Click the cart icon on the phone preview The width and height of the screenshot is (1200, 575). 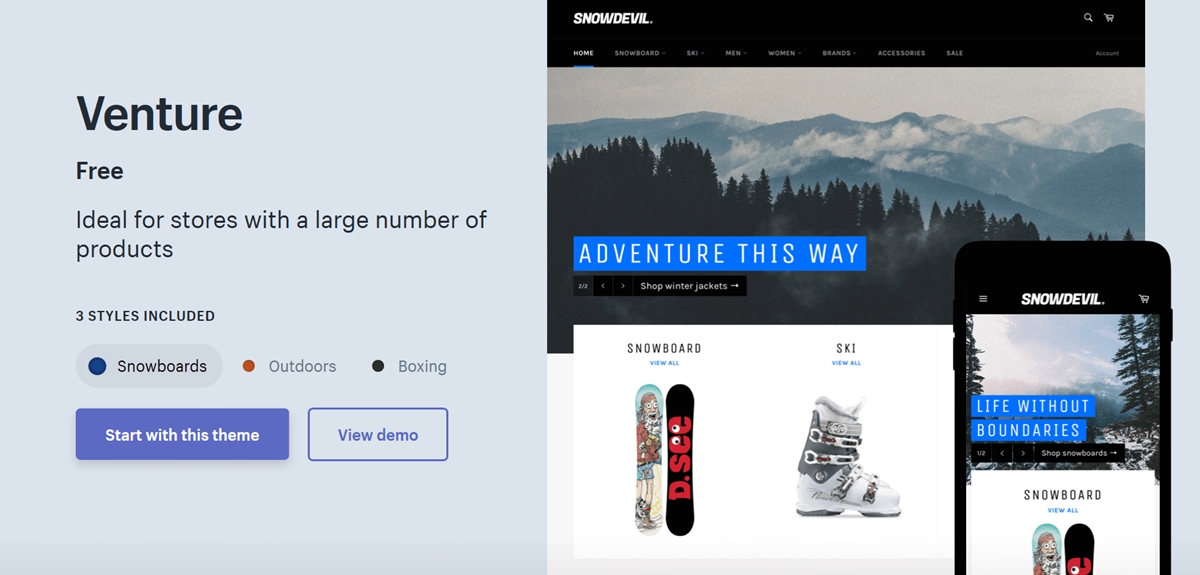coord(1144,299)
